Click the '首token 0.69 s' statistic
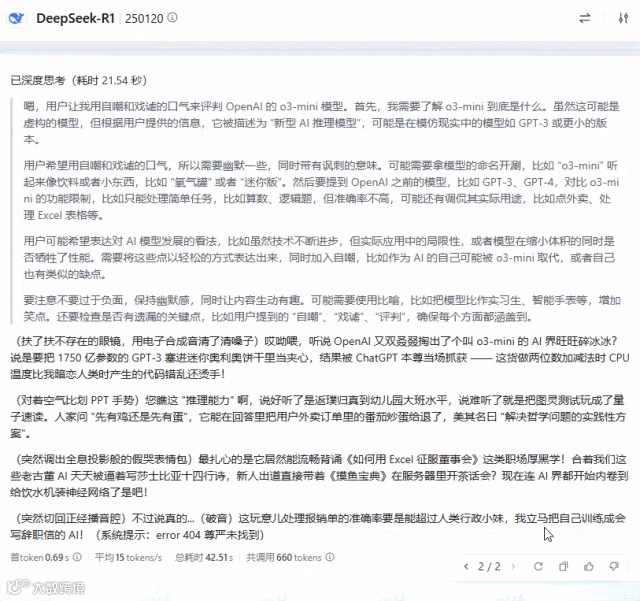The width and height of the screenshot is (640, 601). click(40, 557)
